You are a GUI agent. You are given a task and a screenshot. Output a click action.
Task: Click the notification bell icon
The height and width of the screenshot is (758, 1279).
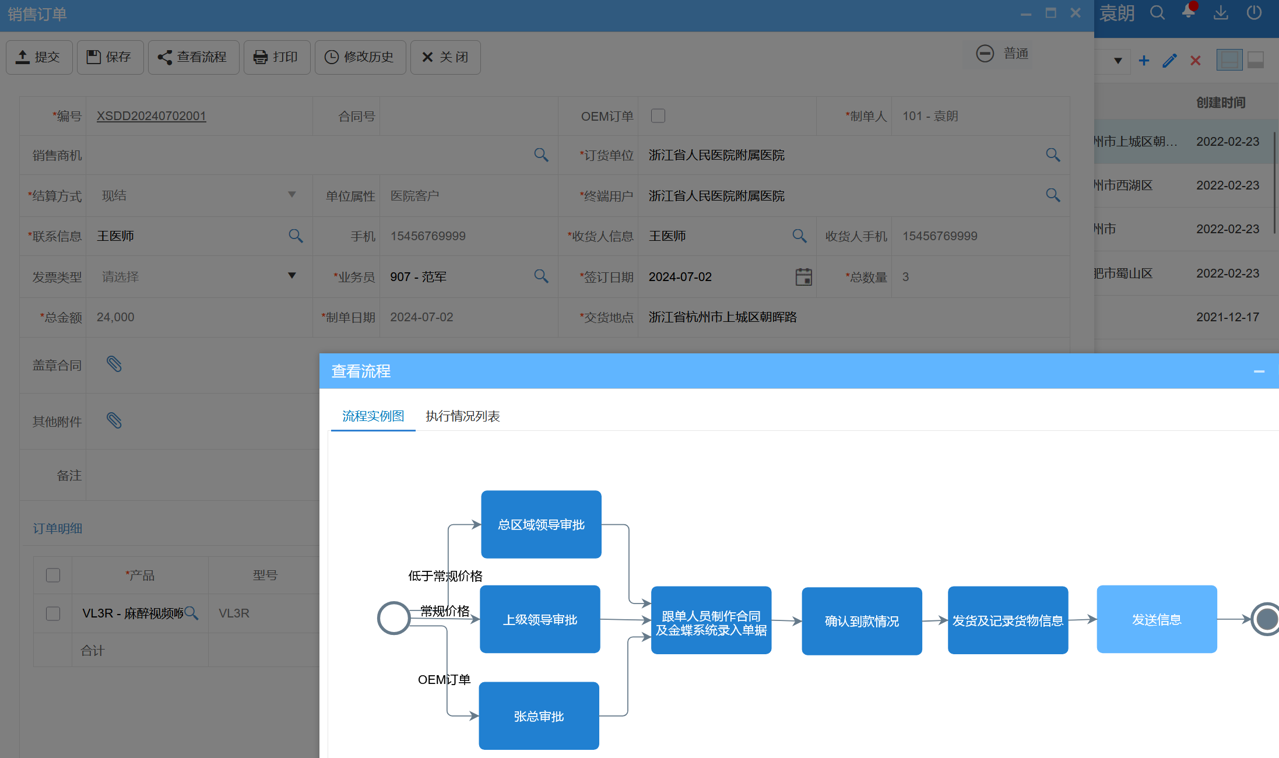(1188, 12)
